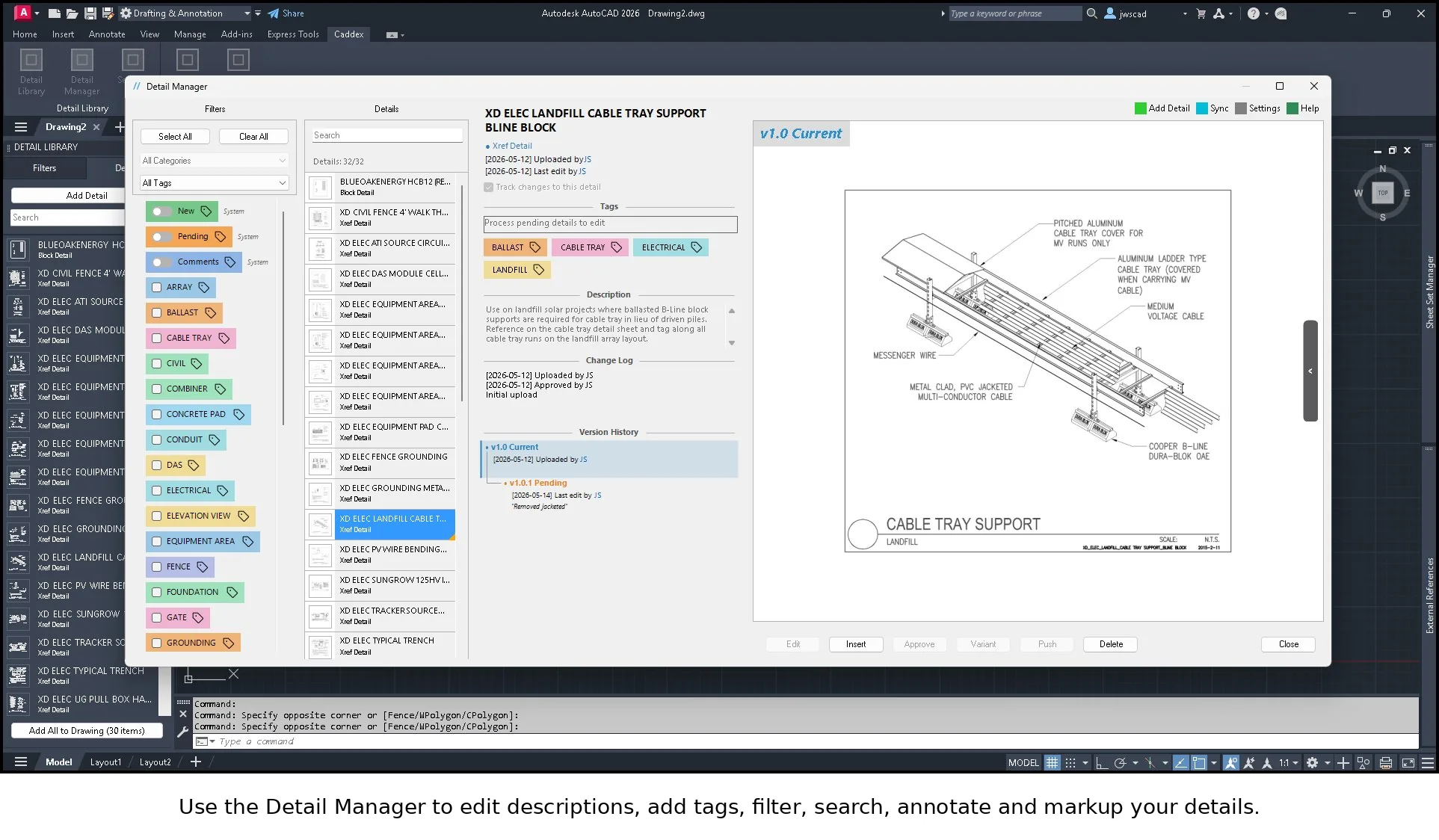This screenshot has height=840, width=1439.
Task: Check the CIVIL tag filter checkbox
Action: [x=156, y=363]
